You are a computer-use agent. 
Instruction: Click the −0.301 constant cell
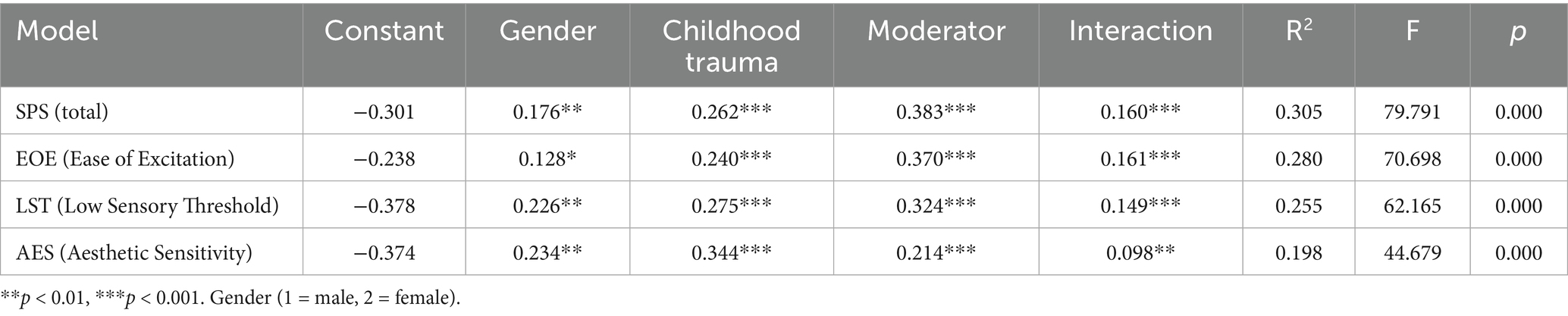384,112
